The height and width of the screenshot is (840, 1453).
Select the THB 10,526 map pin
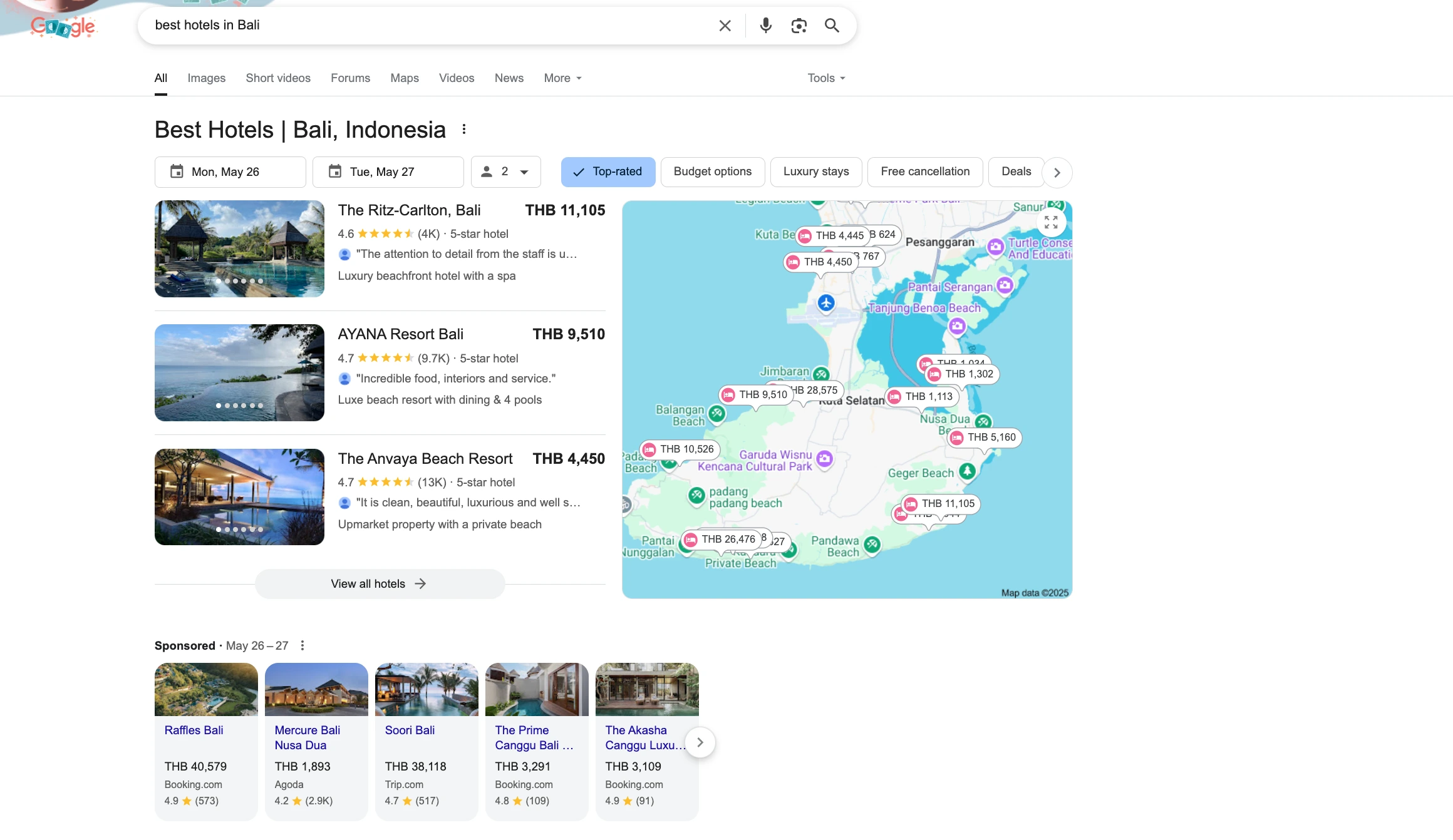point(680,449)
